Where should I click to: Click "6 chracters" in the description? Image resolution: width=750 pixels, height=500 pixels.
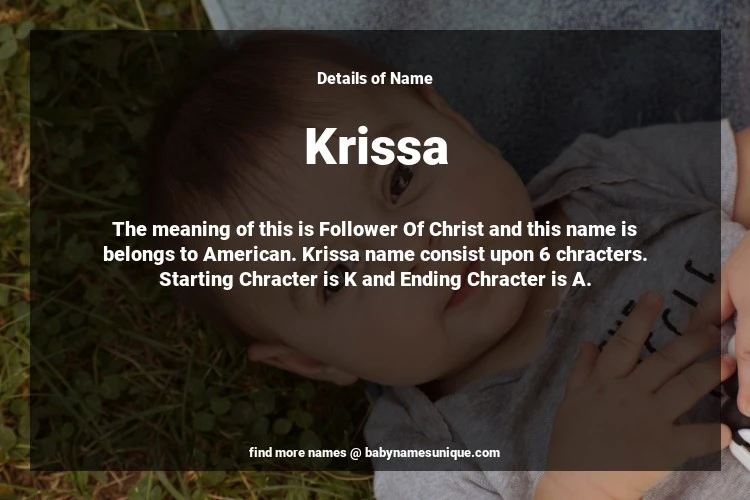593,254
